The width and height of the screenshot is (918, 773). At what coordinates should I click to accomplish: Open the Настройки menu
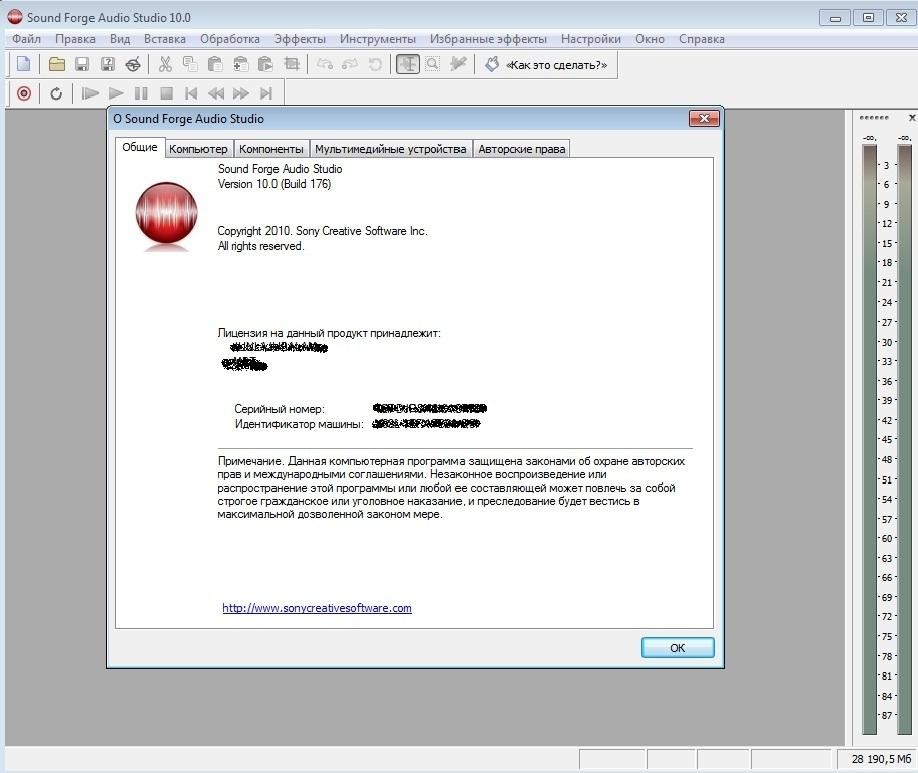click(591, 39)
